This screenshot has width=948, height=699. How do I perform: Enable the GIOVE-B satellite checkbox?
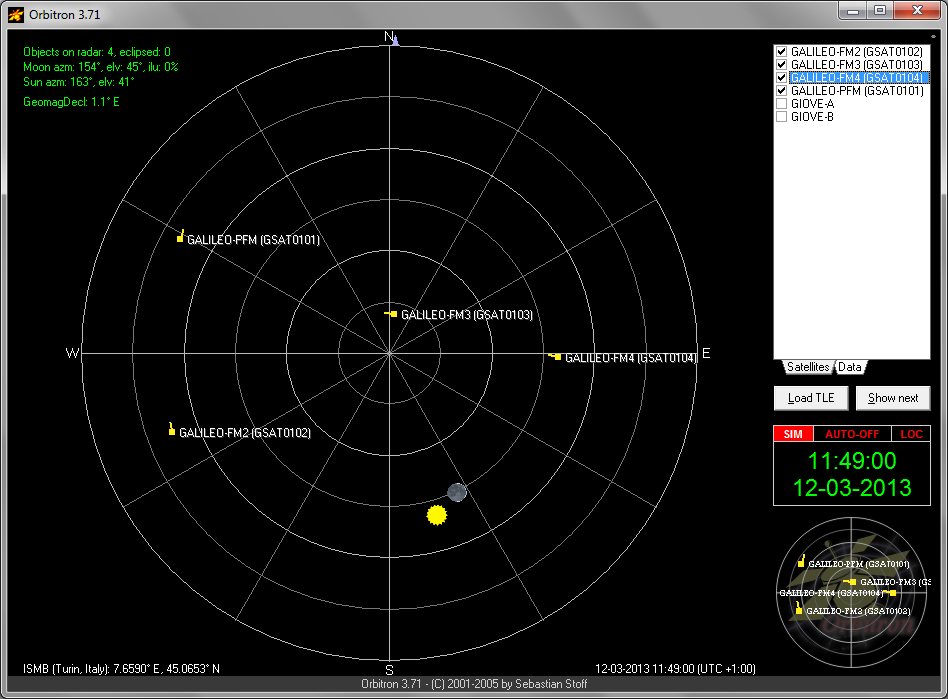coord(782,116)
